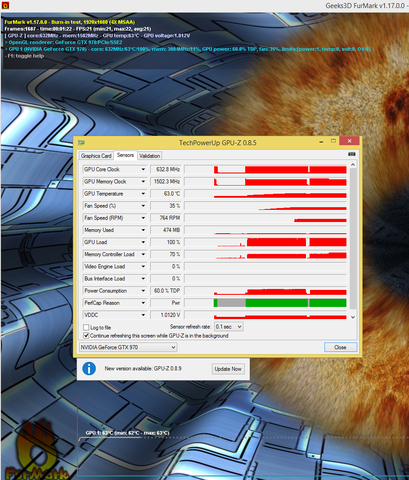Click the GPU-Z camera screenshot icon
The height and width of the screenshot is (480, 409).
(351, 154)
